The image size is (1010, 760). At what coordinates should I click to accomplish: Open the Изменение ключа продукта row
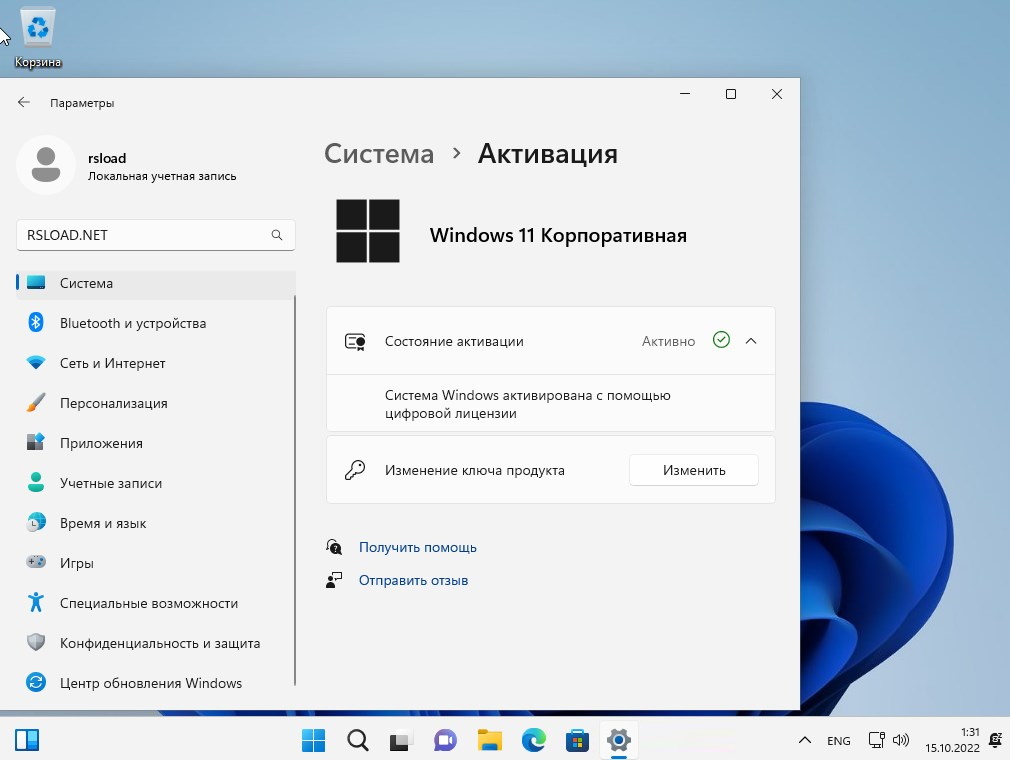click(x=476, y=470)
